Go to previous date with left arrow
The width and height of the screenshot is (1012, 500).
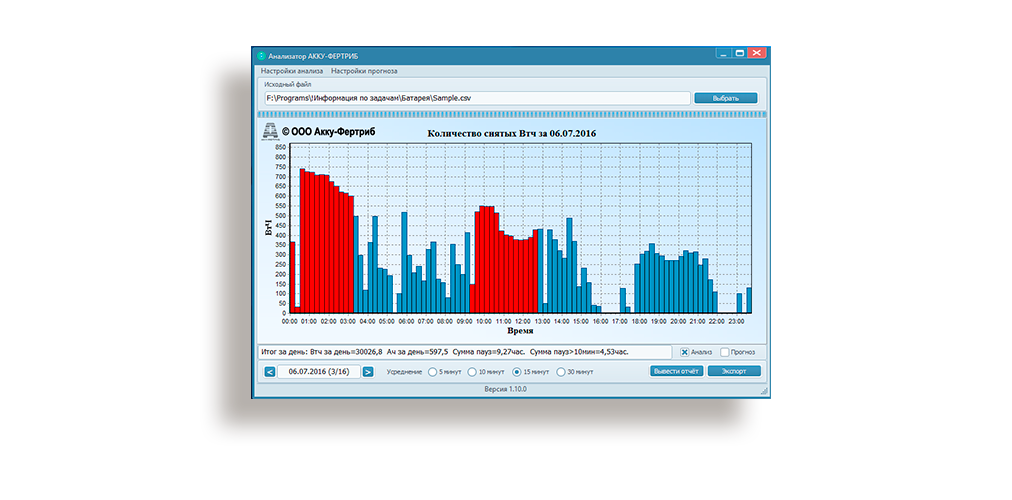270,372
